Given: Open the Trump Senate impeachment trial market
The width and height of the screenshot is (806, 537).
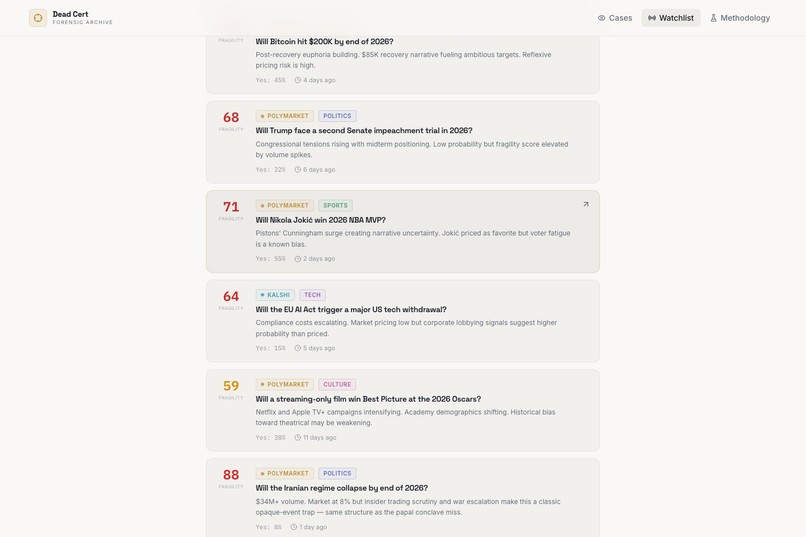Looking at the screenshot, I should click(x=364, y=131).
